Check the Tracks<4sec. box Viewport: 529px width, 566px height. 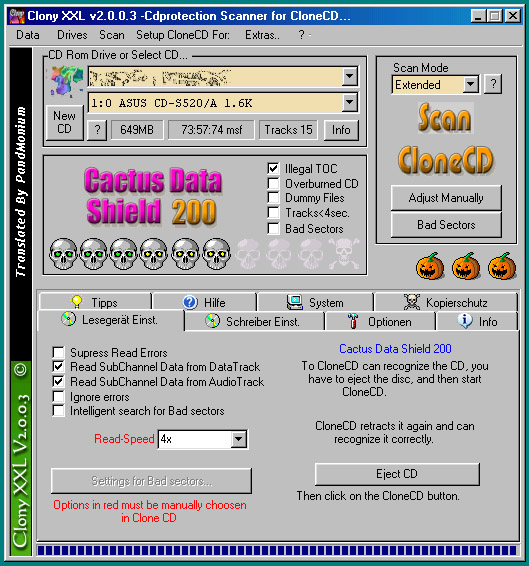(273, 213)
